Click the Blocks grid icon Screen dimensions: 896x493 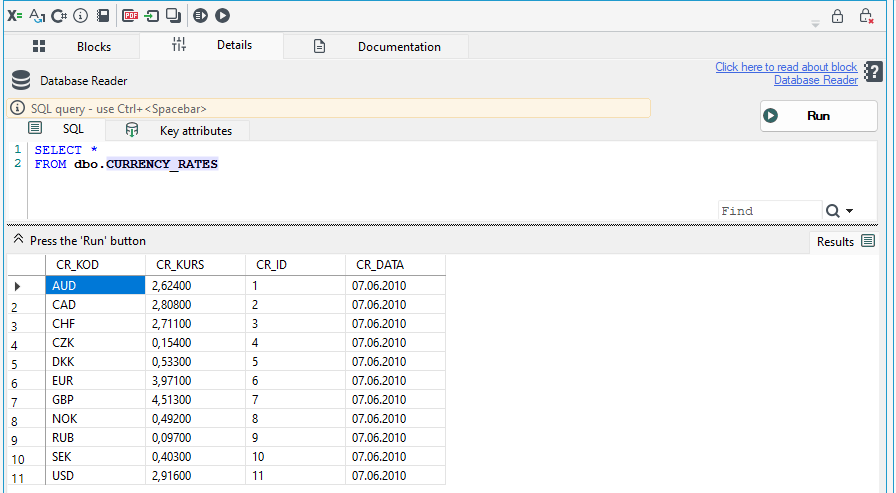[x=39, y=46]
